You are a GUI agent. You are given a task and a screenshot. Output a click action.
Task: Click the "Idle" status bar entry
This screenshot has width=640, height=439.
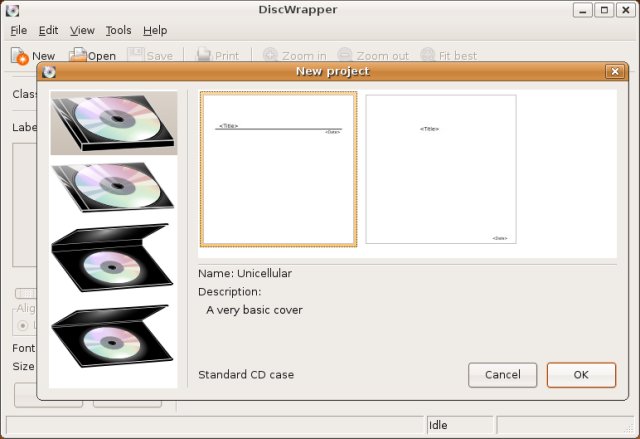pos(438,425)
